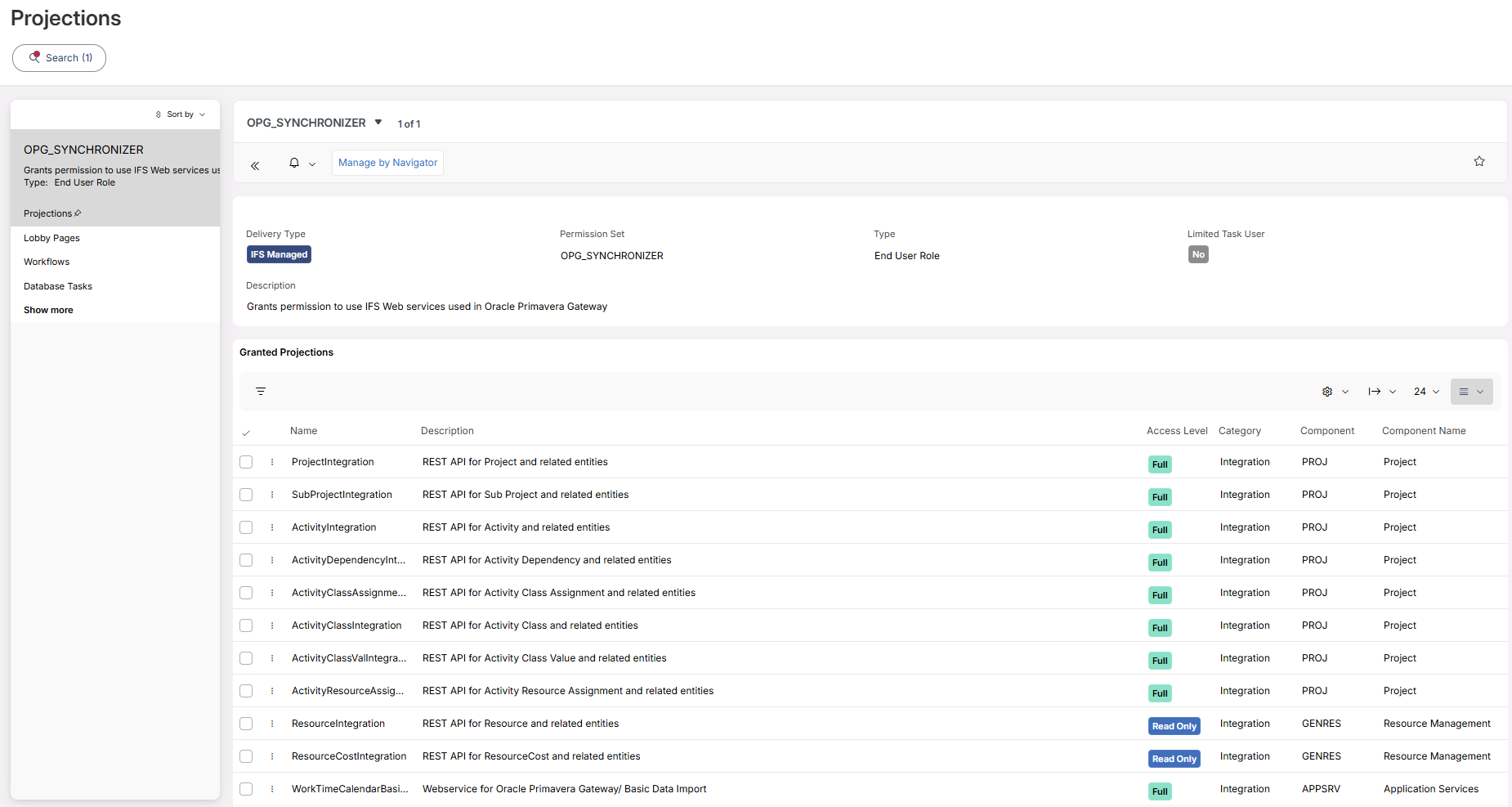Add page to favorites with star icon
Viewport: 1512px width, 807px height.
[x=1479, y=161]
